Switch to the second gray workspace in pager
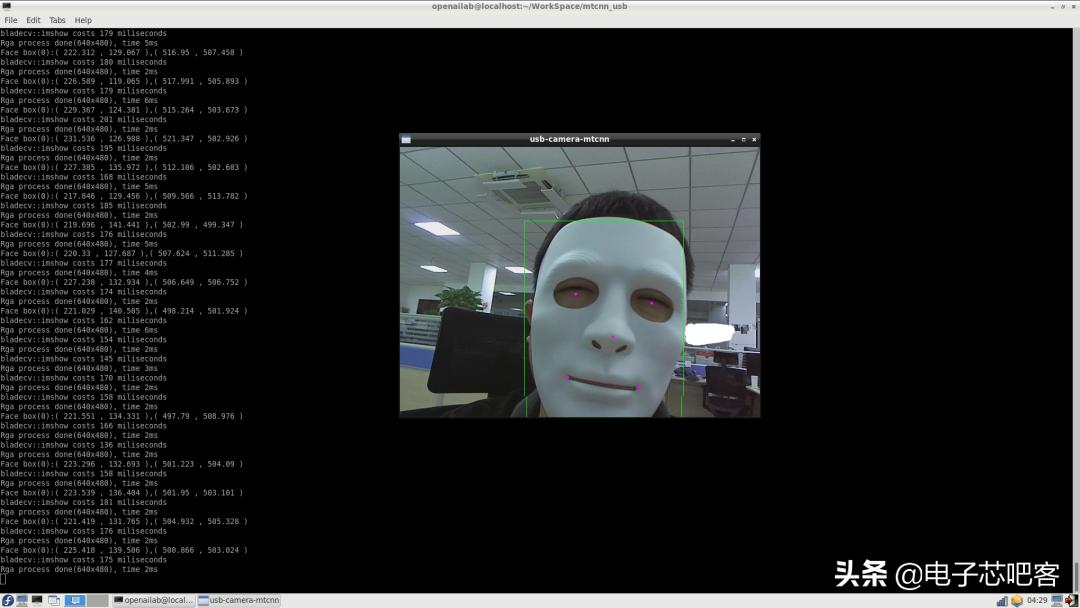This screenshot has width=1080, height=608. [x=98, y=600]
